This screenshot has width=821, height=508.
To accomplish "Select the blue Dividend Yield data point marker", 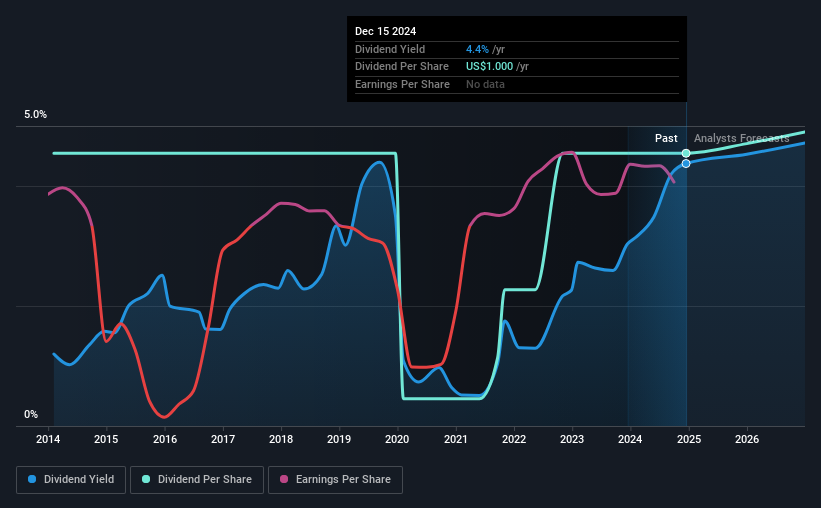I will coord(686,163).
